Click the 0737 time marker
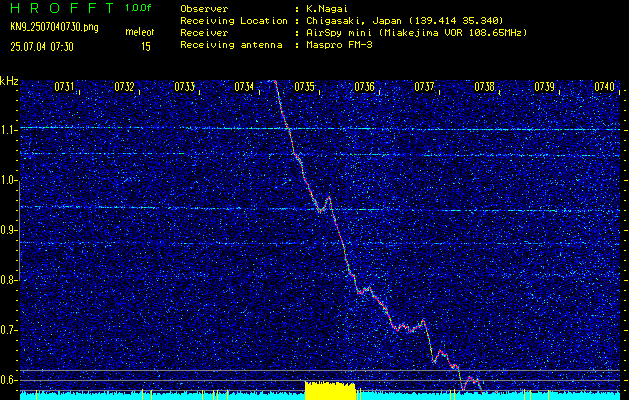 click(x=424, y=87)
